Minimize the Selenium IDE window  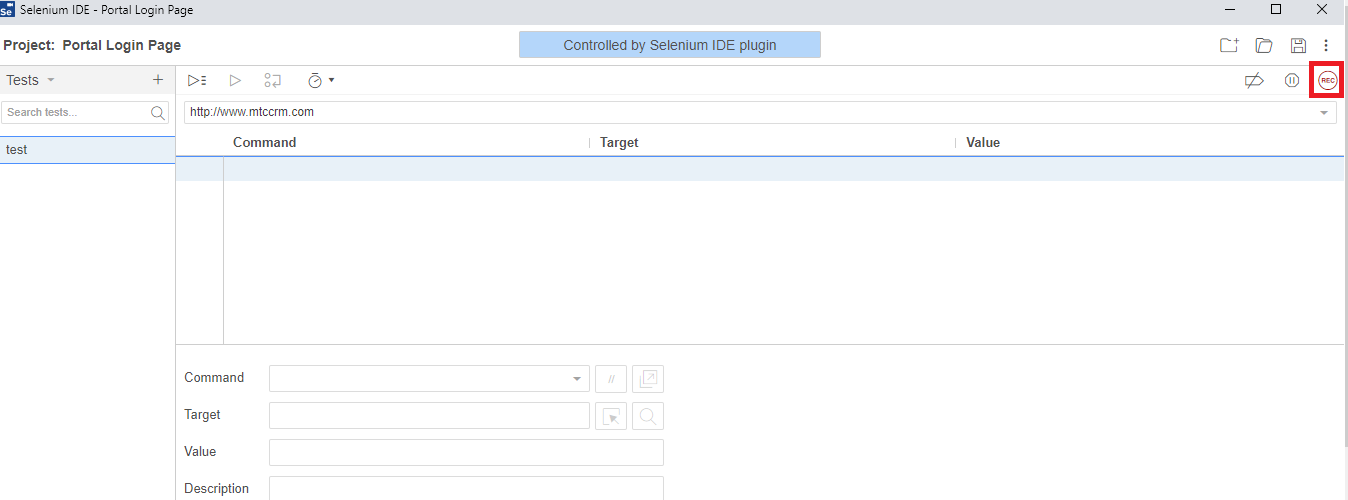(1230, 9)
